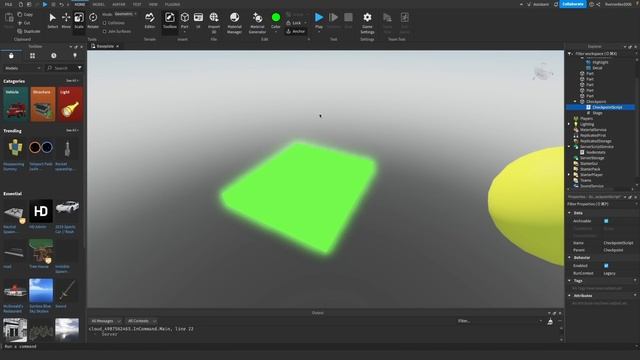The image size is (640, 360).
Task: Switch to the AVATAR ribbon tab
Action: 119,4
